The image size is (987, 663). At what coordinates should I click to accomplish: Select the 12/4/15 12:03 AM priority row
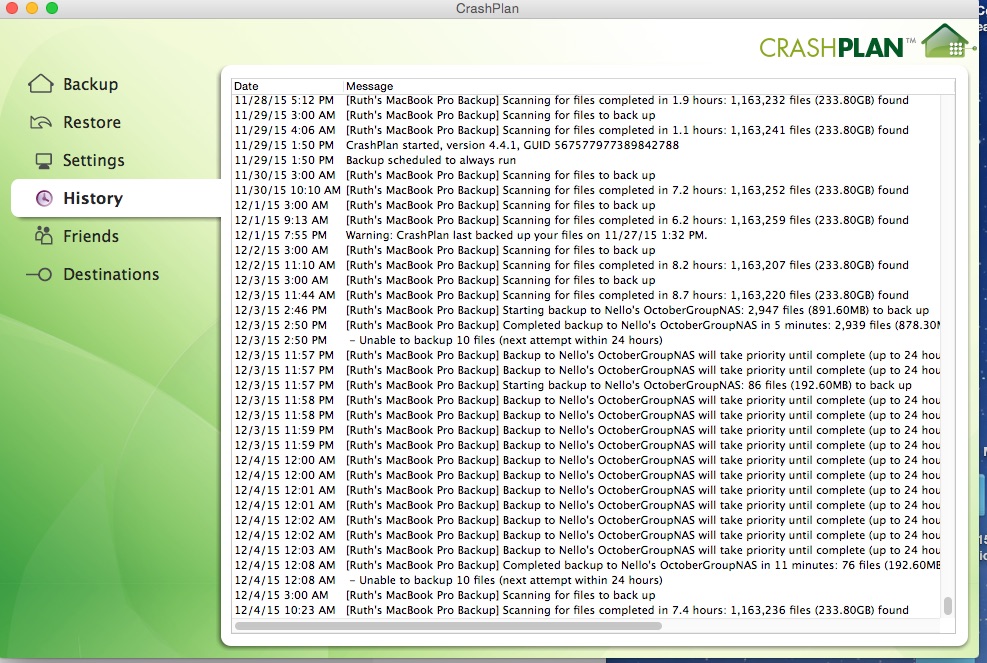tap(587, 550)
